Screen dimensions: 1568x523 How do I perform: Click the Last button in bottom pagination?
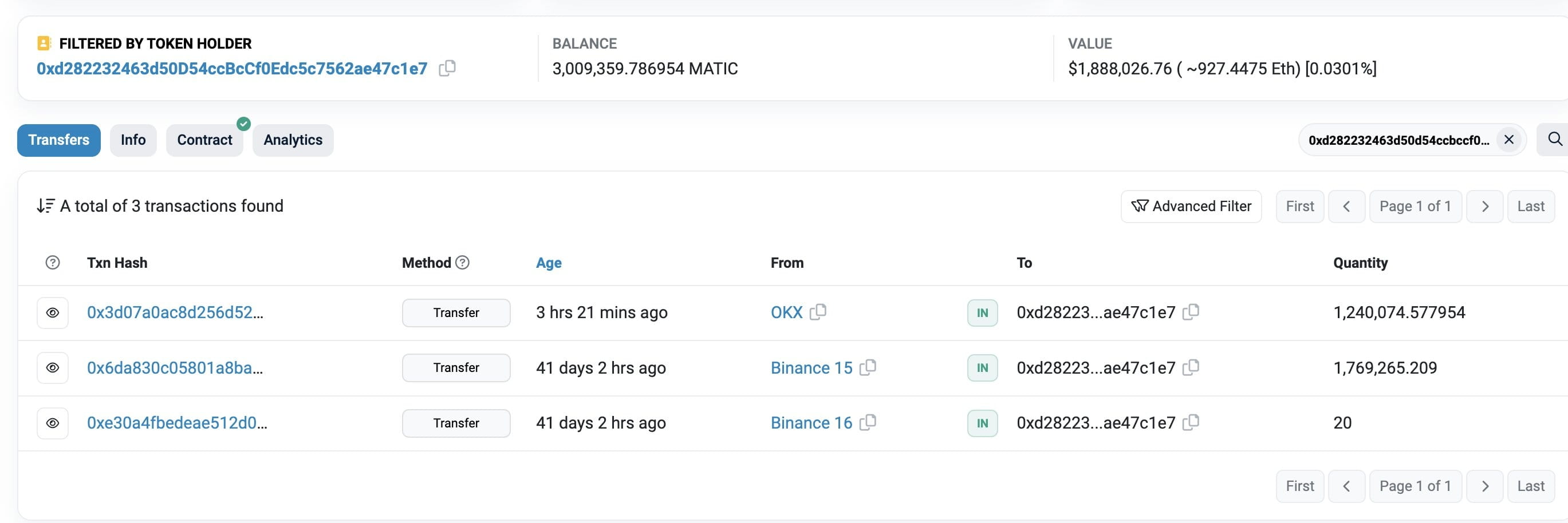tap(1530, 486)
